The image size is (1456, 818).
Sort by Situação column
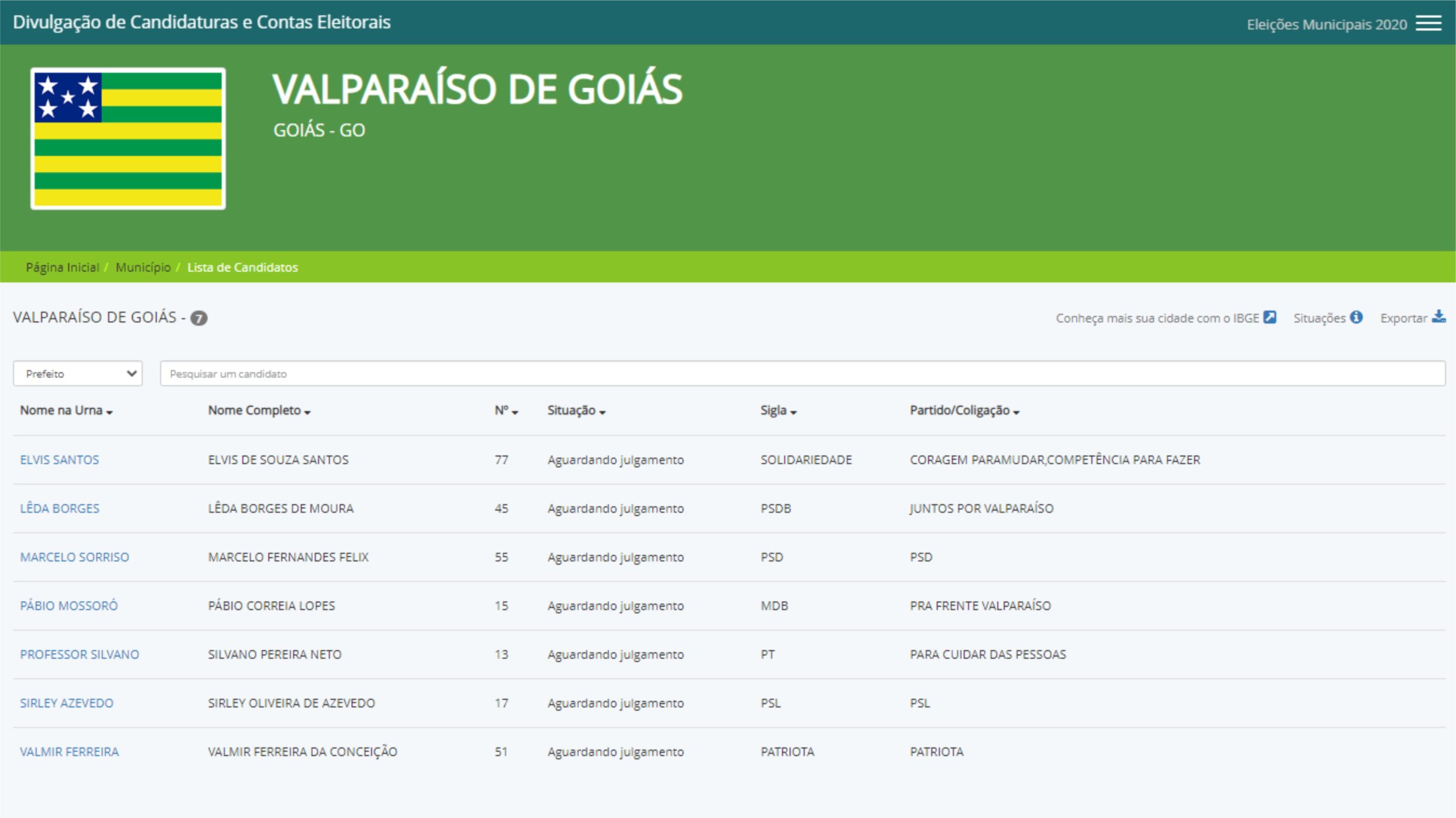(576, 410)
